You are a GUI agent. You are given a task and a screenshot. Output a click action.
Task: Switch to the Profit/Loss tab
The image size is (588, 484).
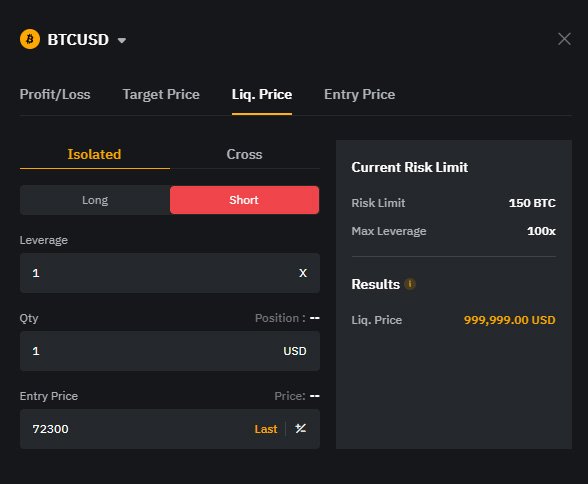(x=55, y=94)
